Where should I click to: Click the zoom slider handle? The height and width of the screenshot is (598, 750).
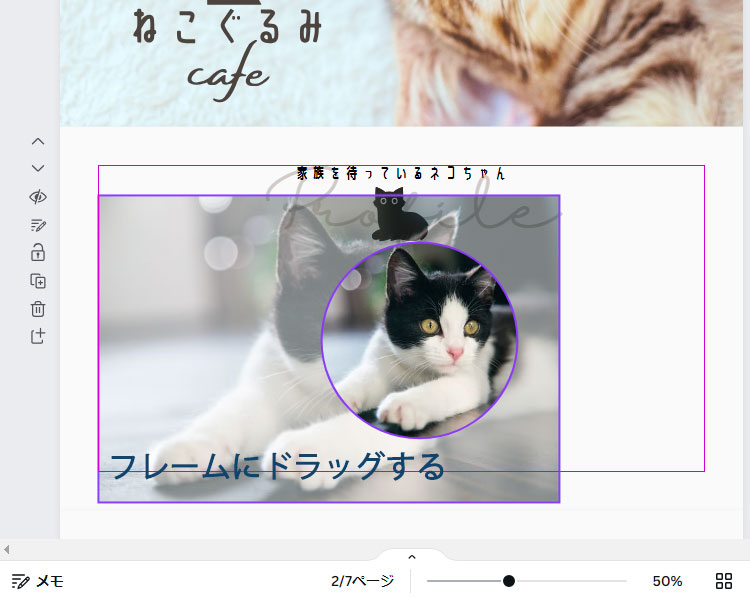(x=509, y=581)
